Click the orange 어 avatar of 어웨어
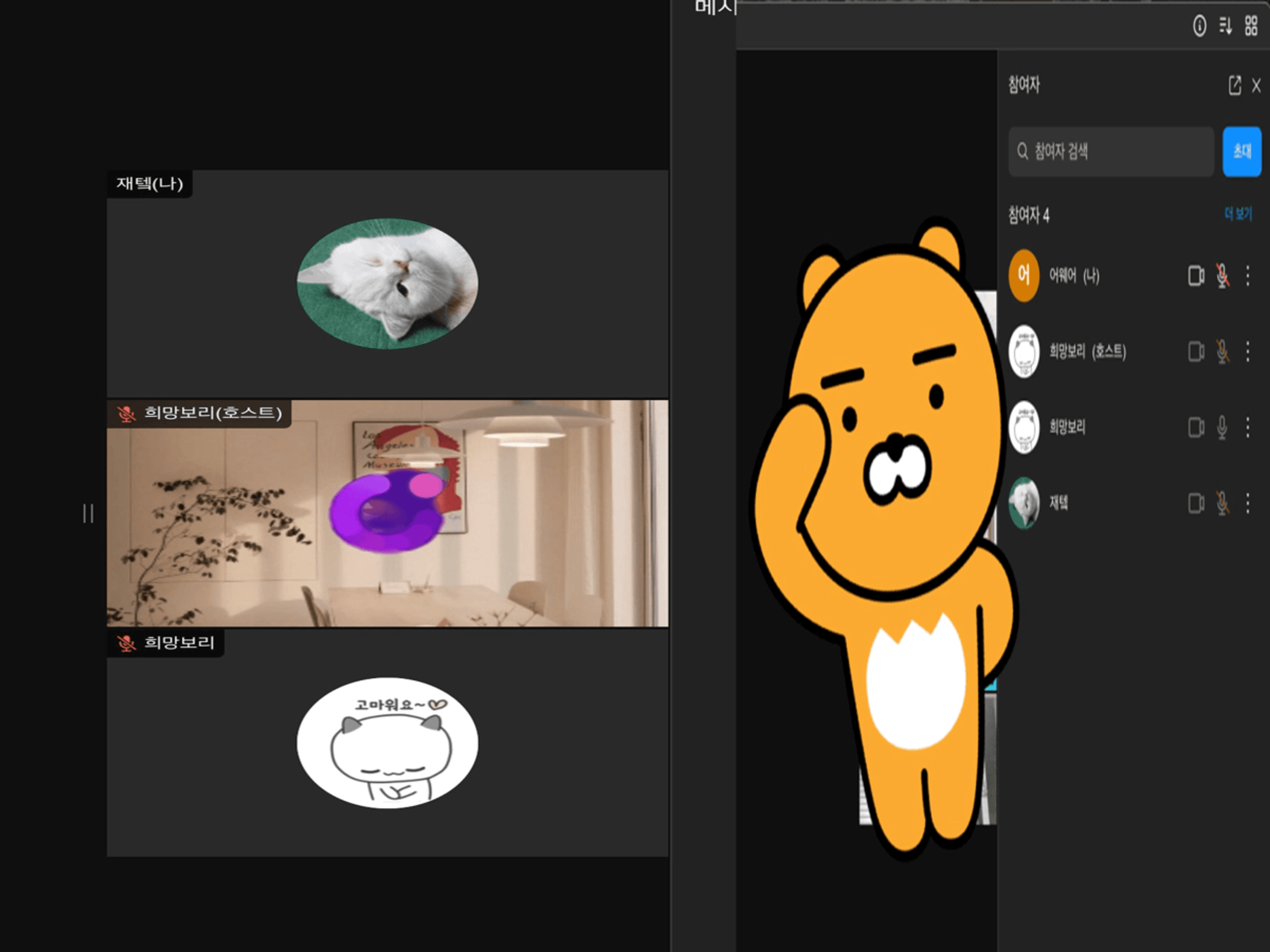 coord(1024,275)
